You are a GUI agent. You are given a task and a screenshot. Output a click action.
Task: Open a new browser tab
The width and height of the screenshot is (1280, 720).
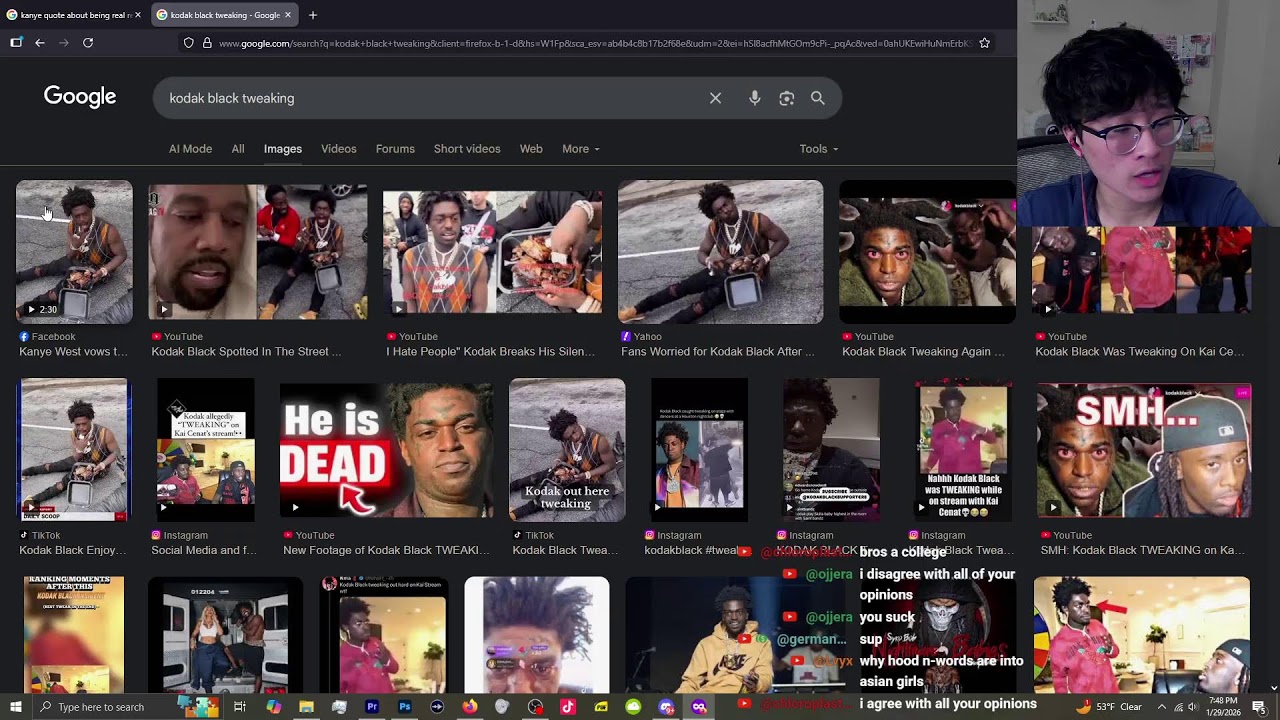click(x=313, y=15)
